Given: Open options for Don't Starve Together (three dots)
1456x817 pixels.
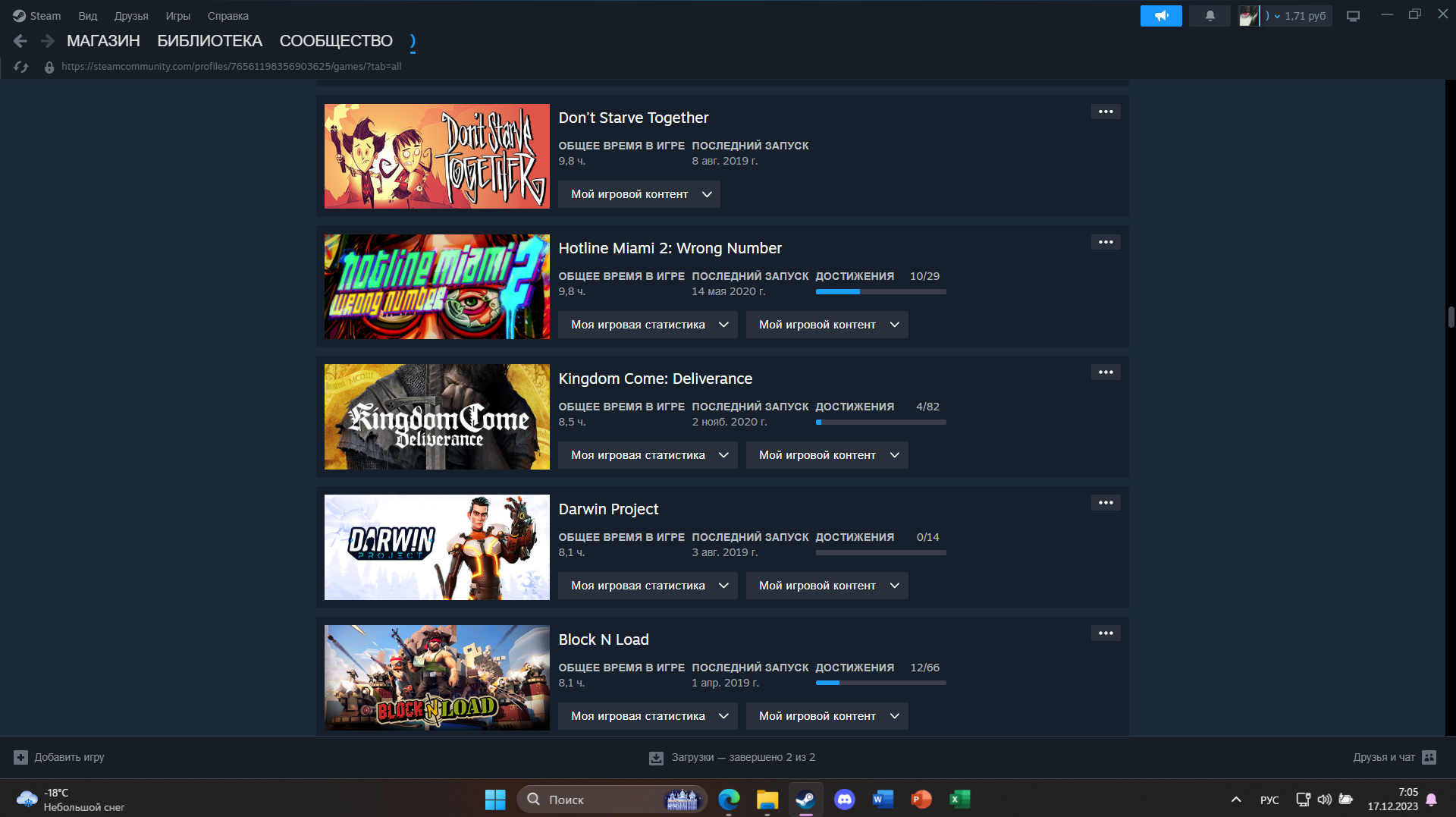Looking at the screenshot, I should (1106, 112).
